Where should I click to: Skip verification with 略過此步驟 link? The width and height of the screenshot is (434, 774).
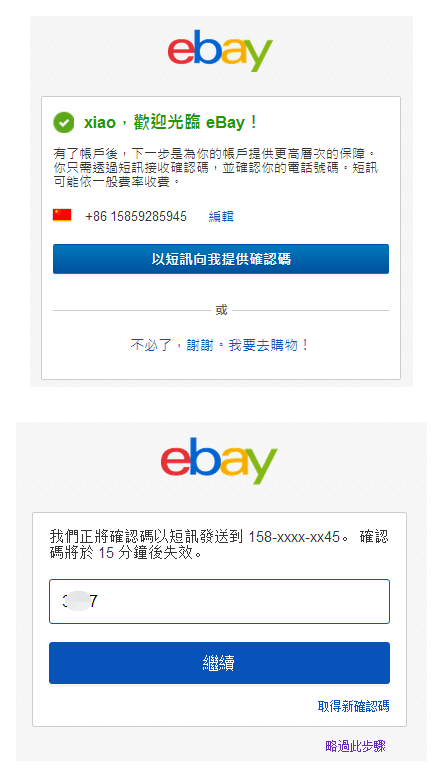click(355, 746)
